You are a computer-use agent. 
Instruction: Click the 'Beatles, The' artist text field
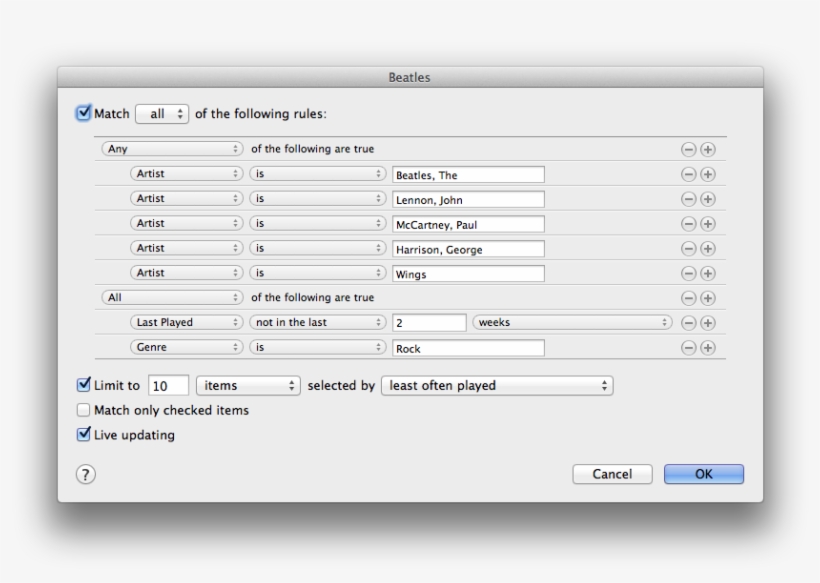[x=469, y=175]
